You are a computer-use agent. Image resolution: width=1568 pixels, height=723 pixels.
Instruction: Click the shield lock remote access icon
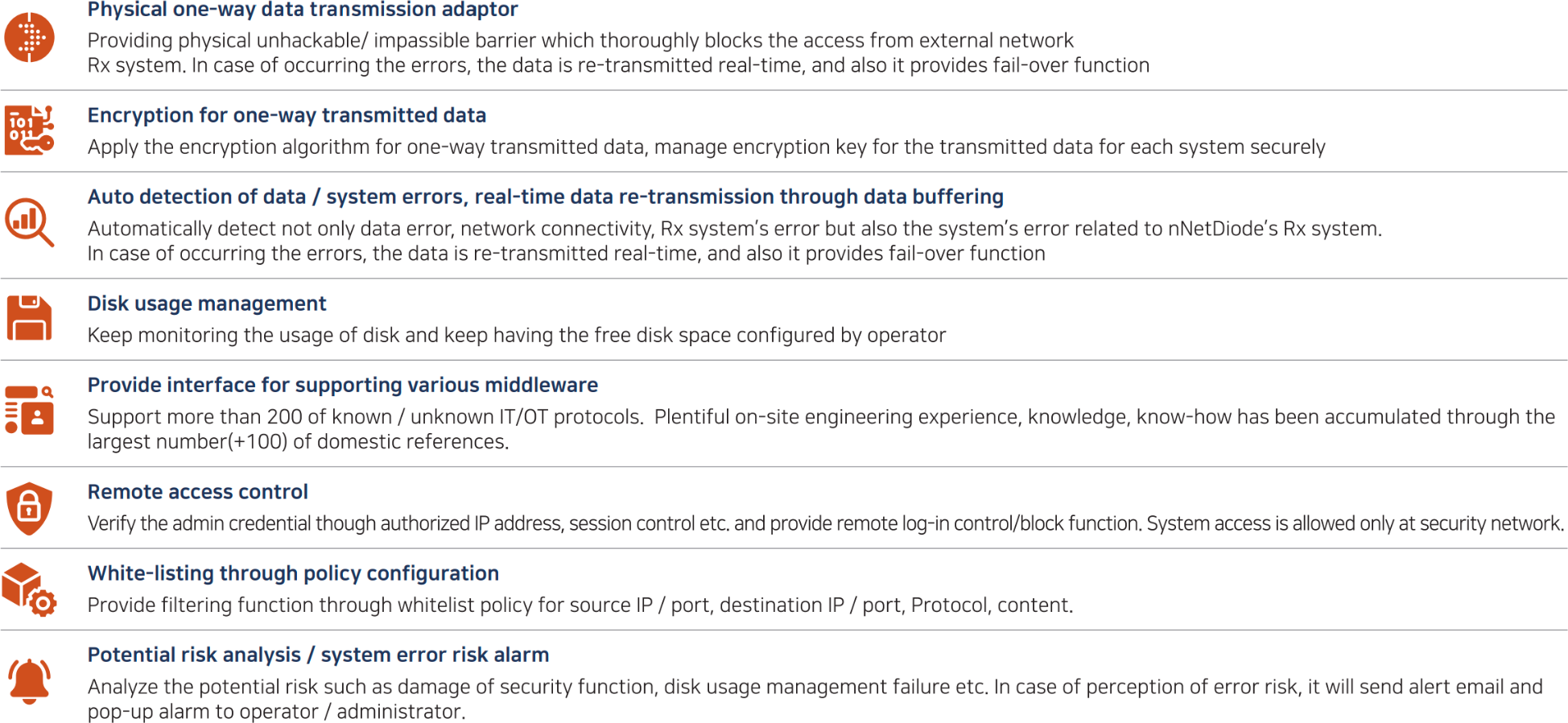coord(30,509)
